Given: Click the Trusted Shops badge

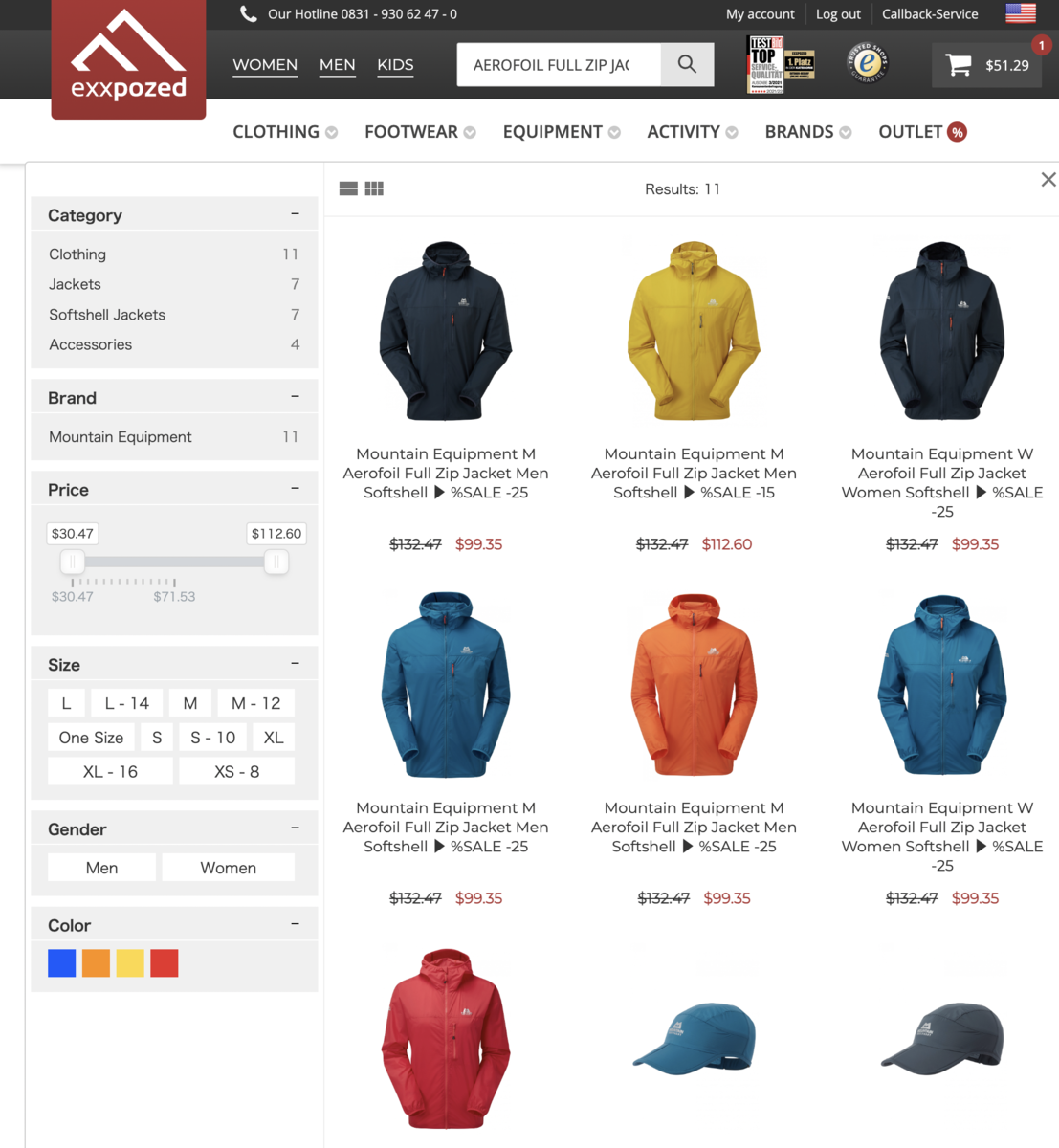Looking at the screenshot, I should tap(868, 63).
